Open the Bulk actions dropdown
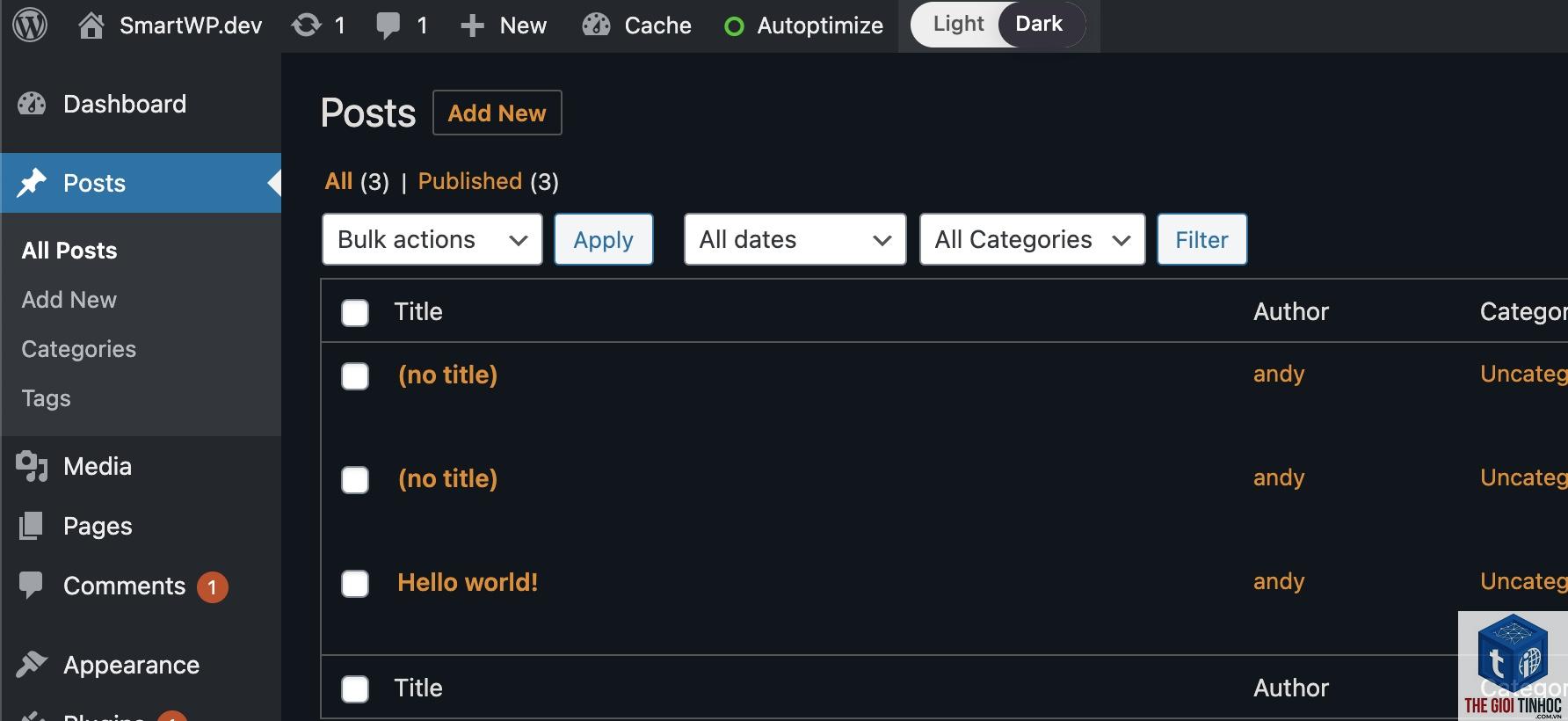 point(432,239)
